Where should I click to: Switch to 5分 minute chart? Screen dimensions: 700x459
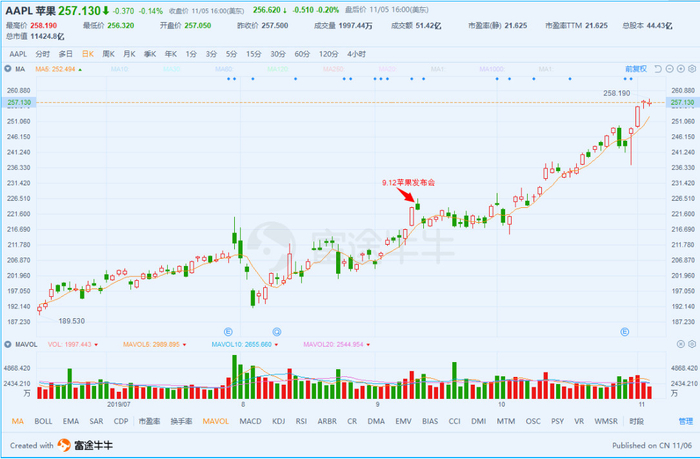(231, 54)
